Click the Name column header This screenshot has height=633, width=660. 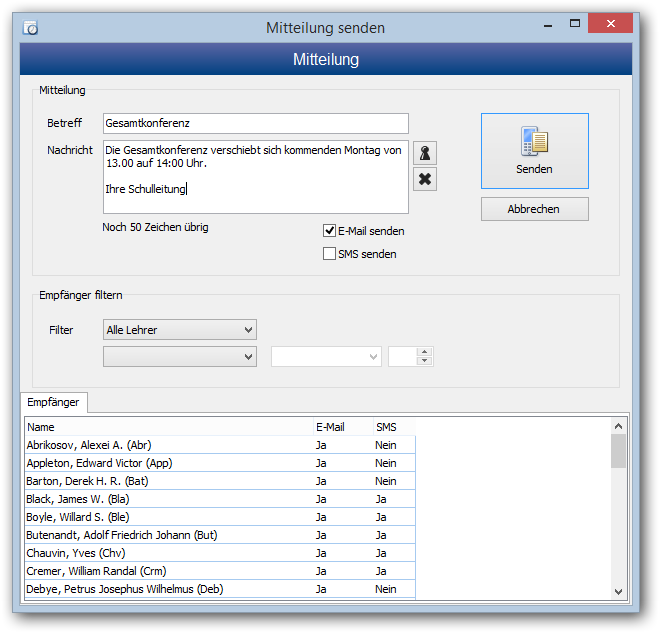coord(169,427)
